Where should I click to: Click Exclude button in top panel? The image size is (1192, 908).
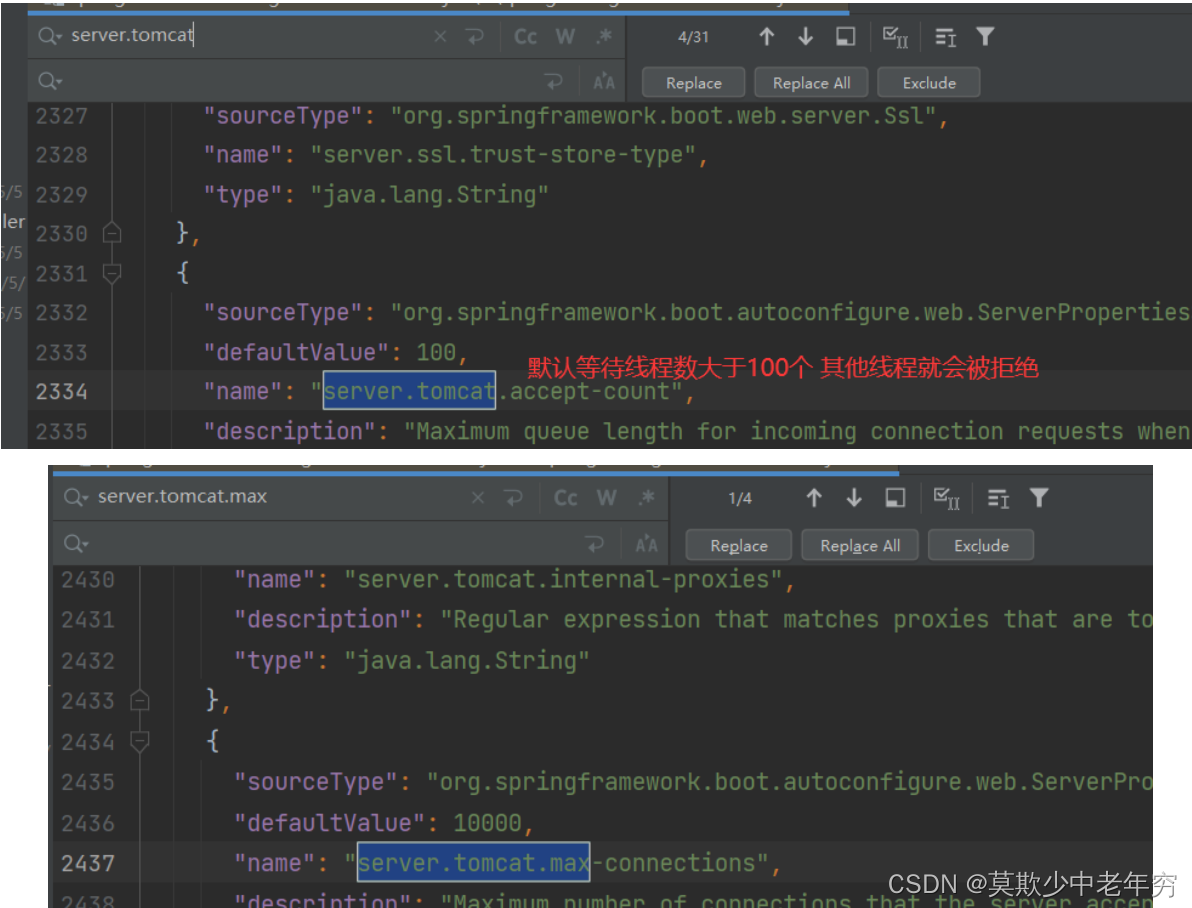(929, 82)
